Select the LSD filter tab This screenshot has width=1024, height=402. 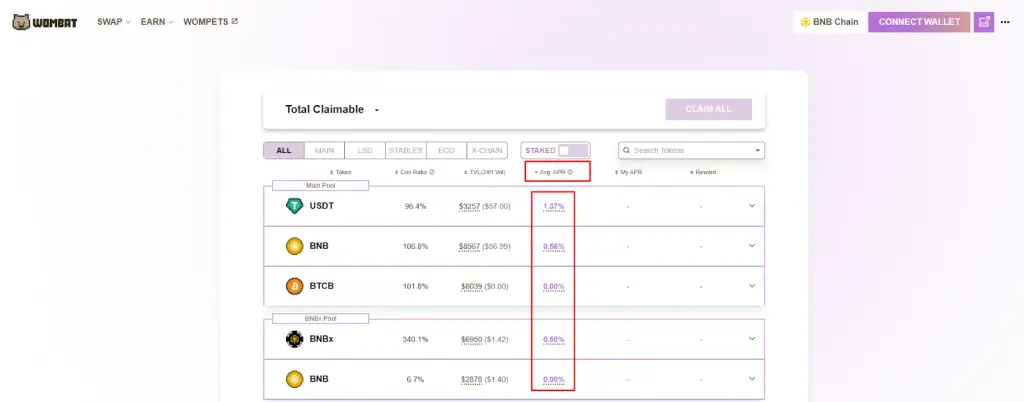364,151
